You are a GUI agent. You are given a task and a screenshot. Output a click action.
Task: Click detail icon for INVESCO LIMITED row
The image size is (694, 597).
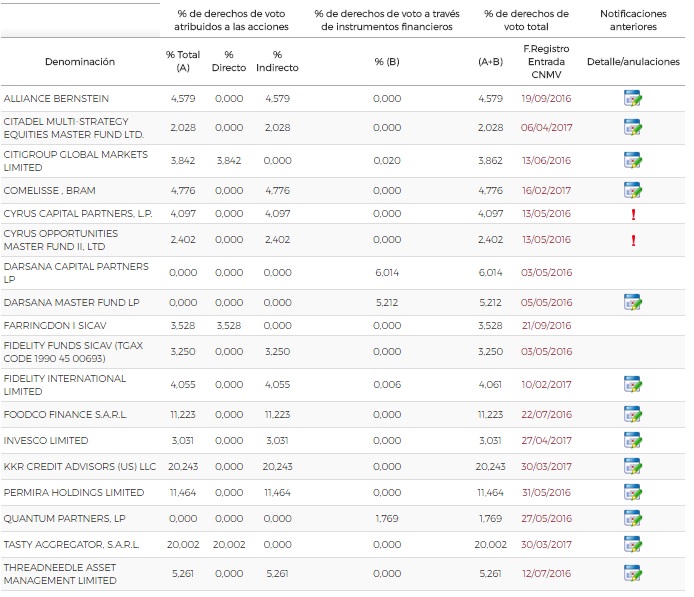(x=632, y=440)
